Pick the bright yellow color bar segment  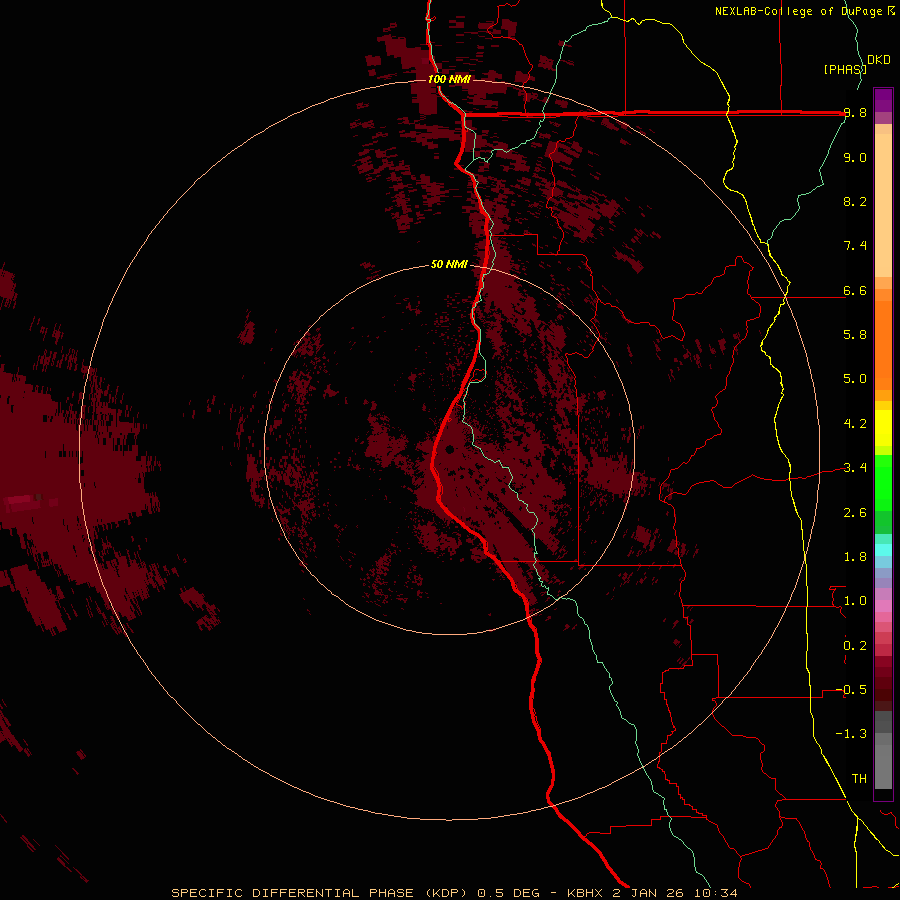(x=883, y=428)
